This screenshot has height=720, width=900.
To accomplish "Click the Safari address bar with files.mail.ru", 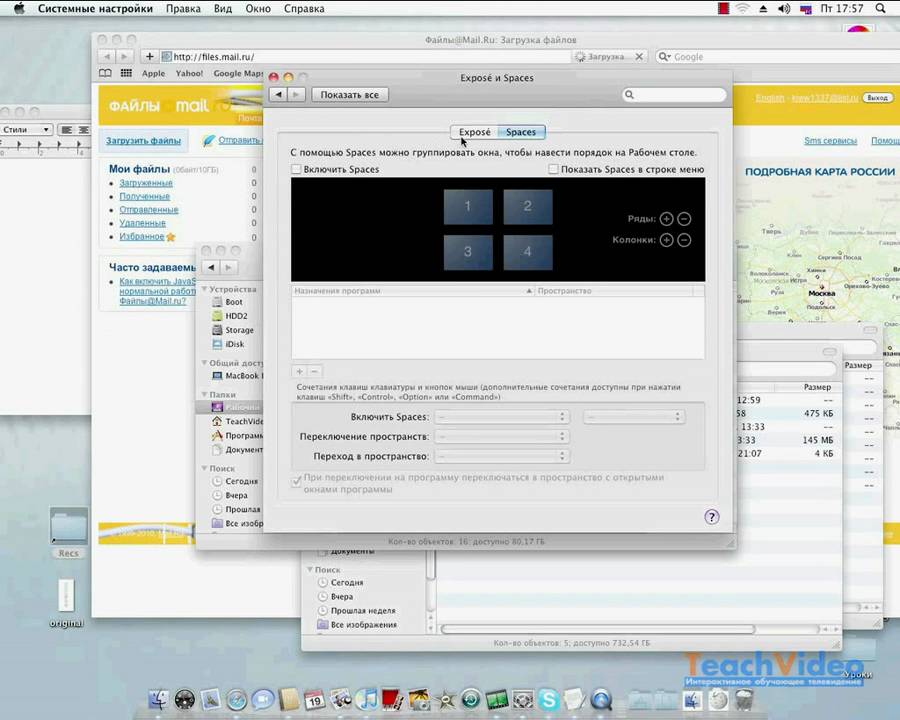I will pos(366,56).
